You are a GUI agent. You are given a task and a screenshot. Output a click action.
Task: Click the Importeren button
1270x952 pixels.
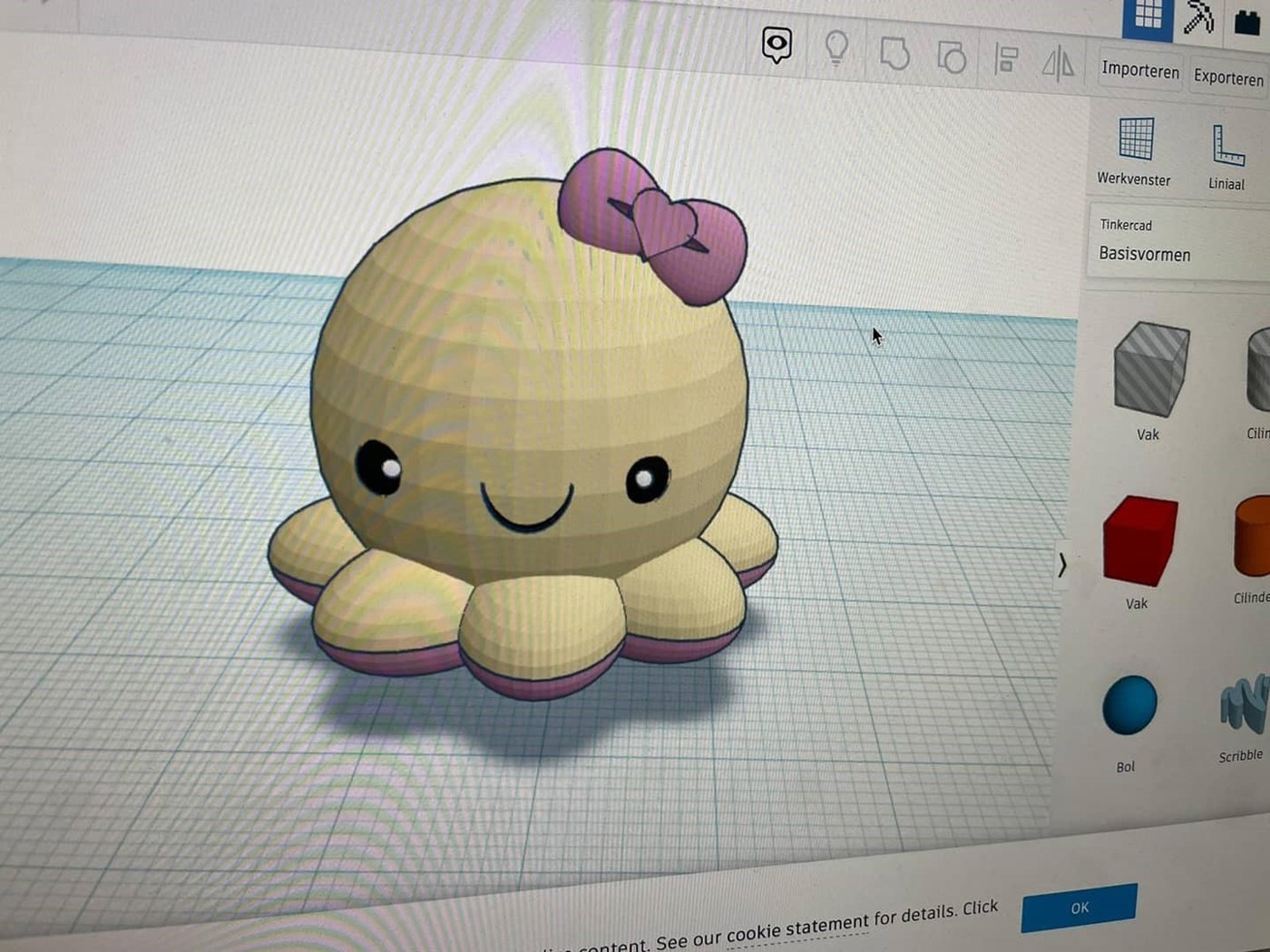[1140, 71]
